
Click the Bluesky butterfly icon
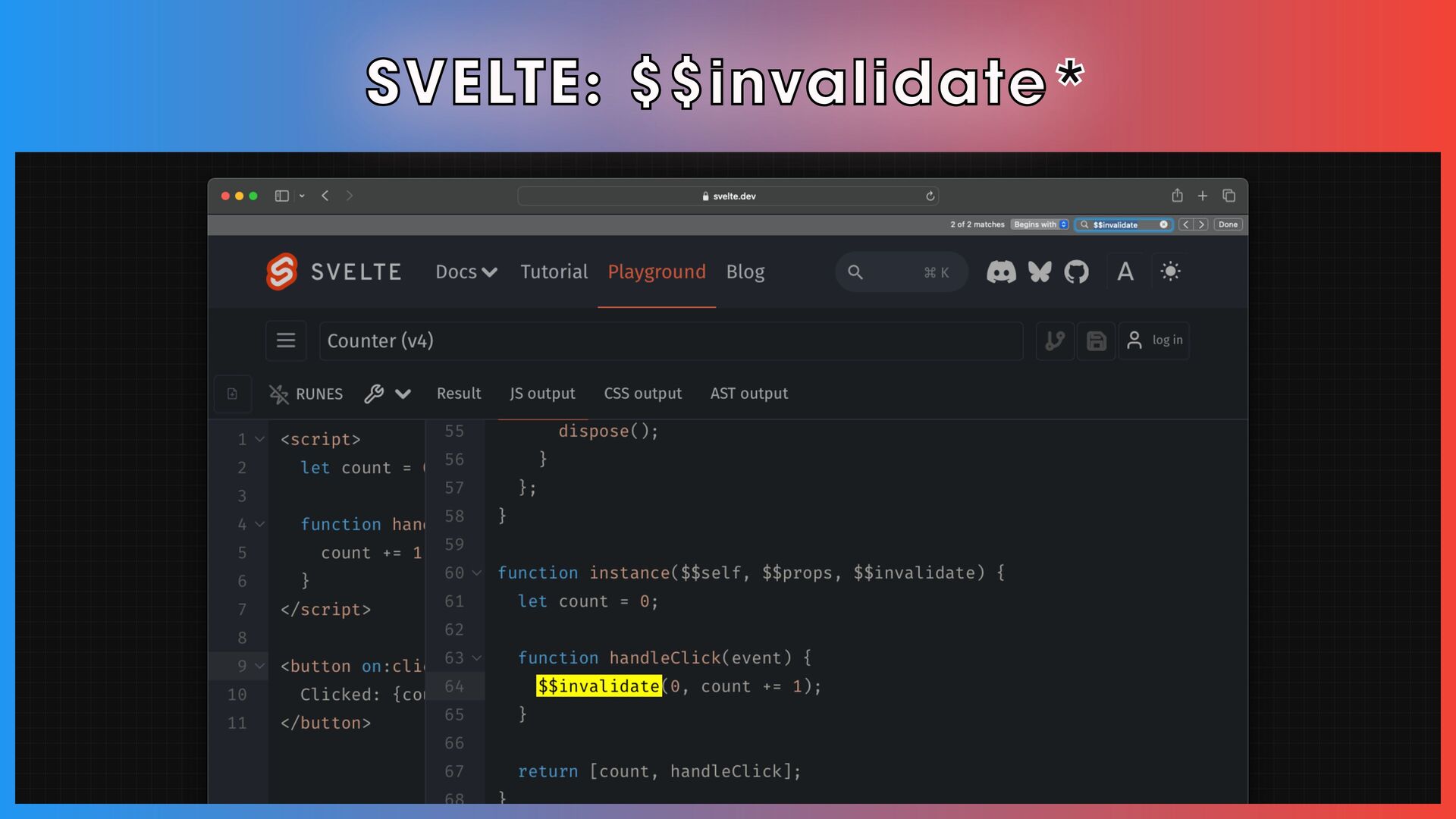pyautogui.click(x=1040, y=271)
